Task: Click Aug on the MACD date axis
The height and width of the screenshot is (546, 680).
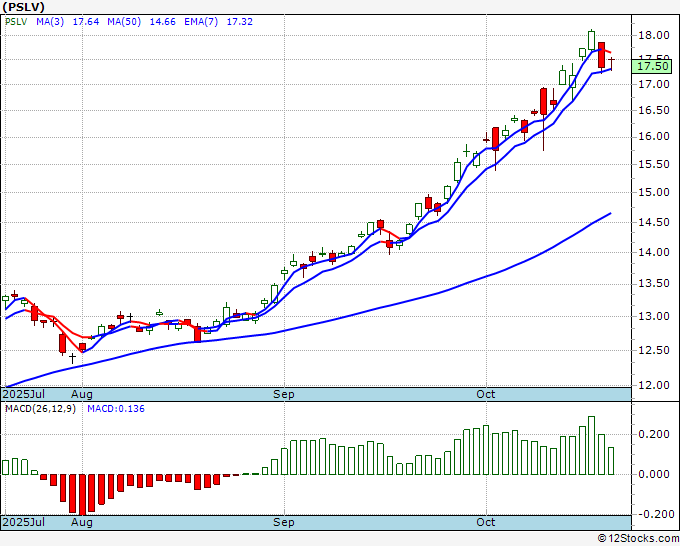Action: [82, 522]
